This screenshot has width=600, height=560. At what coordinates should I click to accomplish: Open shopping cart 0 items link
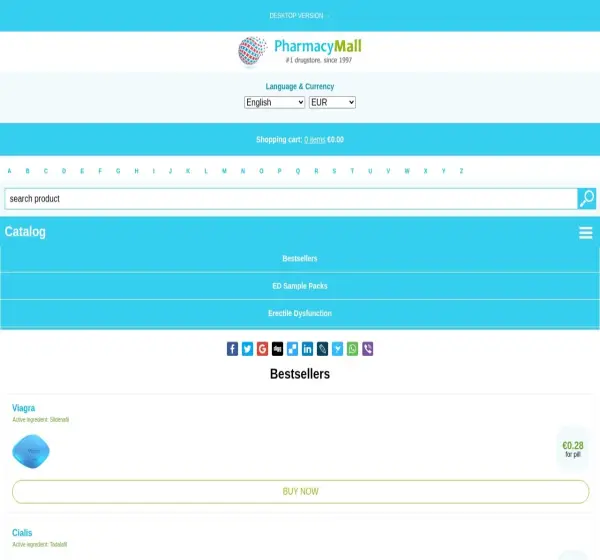pos(315,140)
